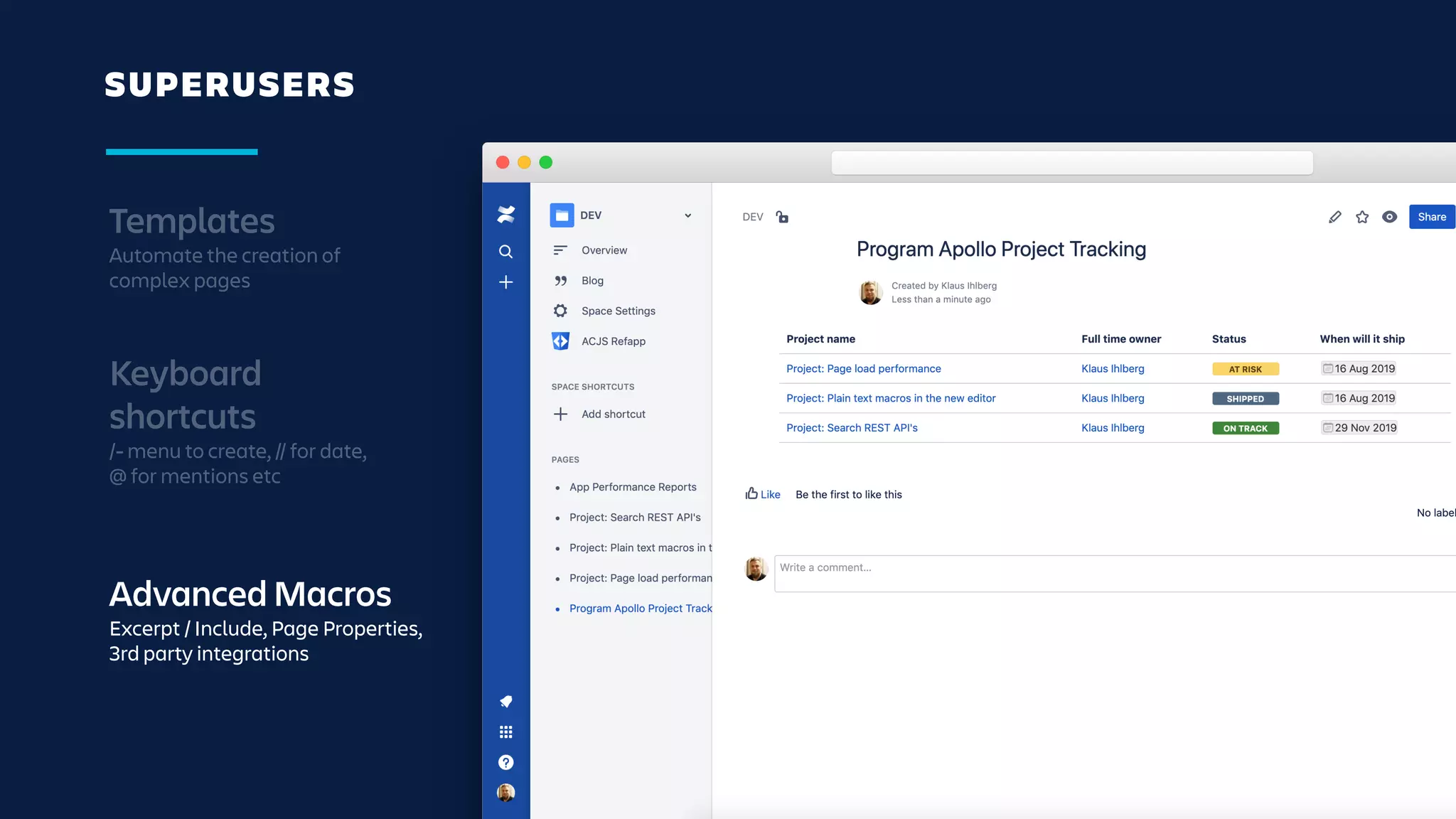
Task: Open the notifications feedback icon above the app switcher
Action: [x=505, y=702]
